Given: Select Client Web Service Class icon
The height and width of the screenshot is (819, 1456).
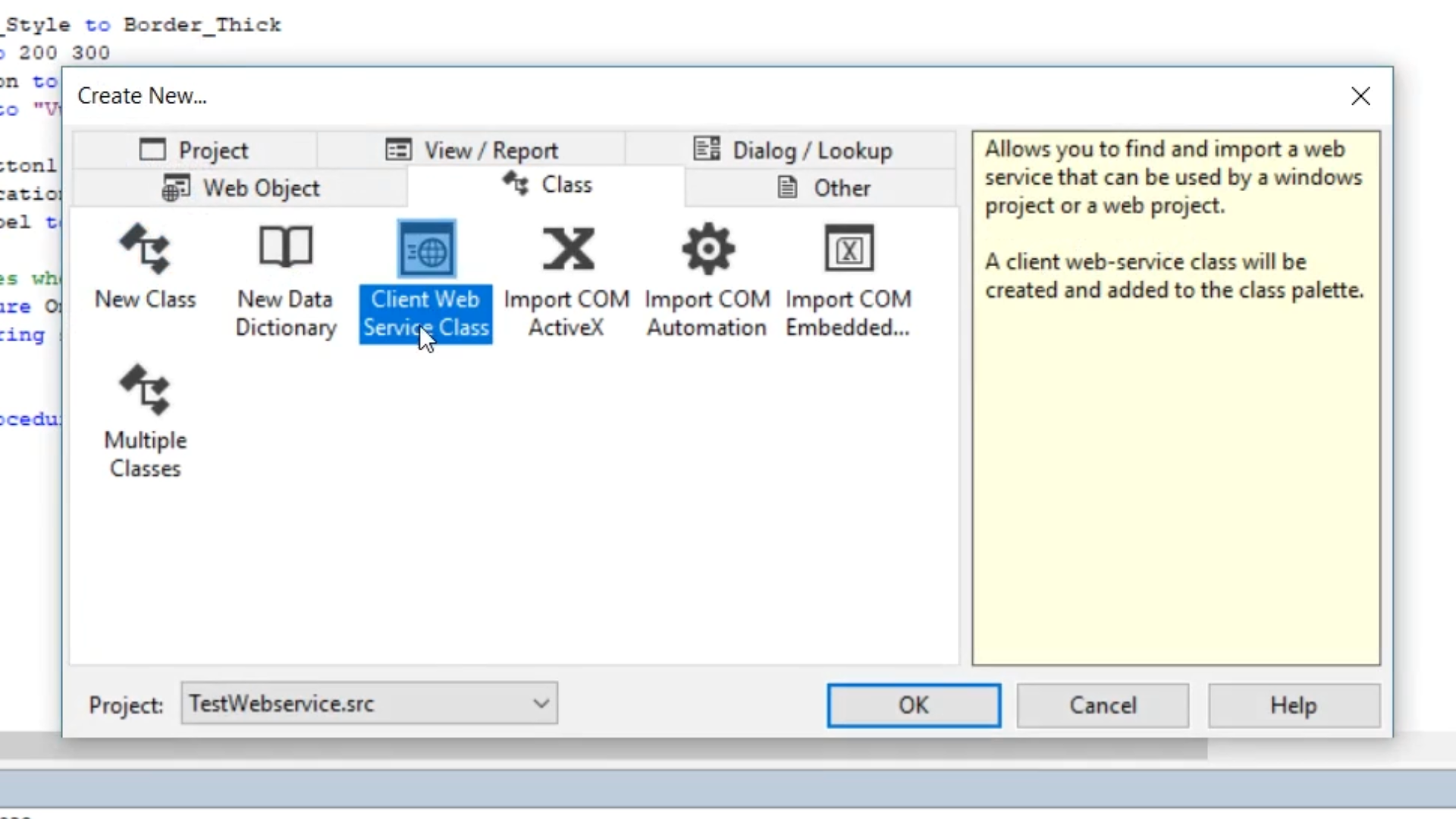Looking at the screenshot, I should pyautogui.click(x=426, y=249).
